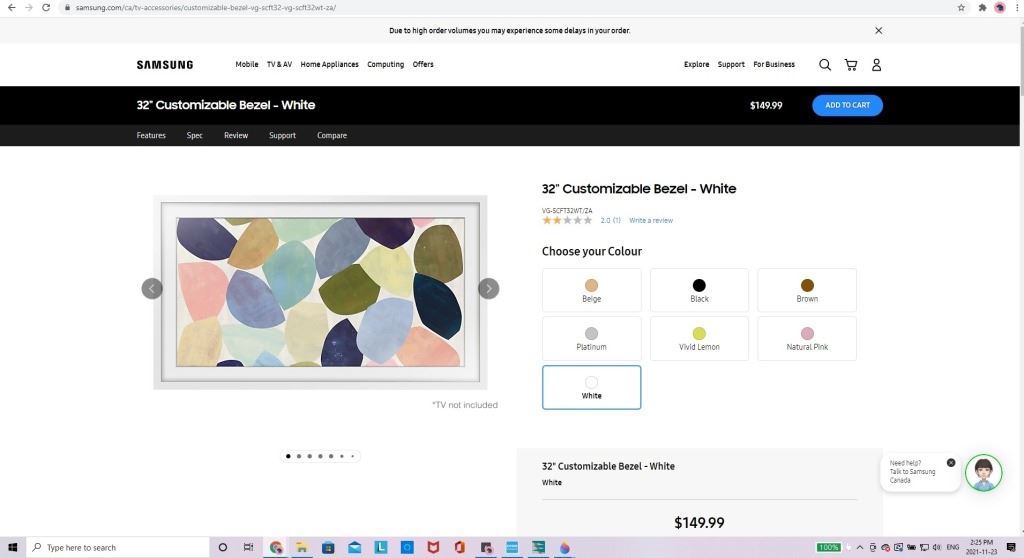
Task: Go to the Review tab
Action: (236, 135)
